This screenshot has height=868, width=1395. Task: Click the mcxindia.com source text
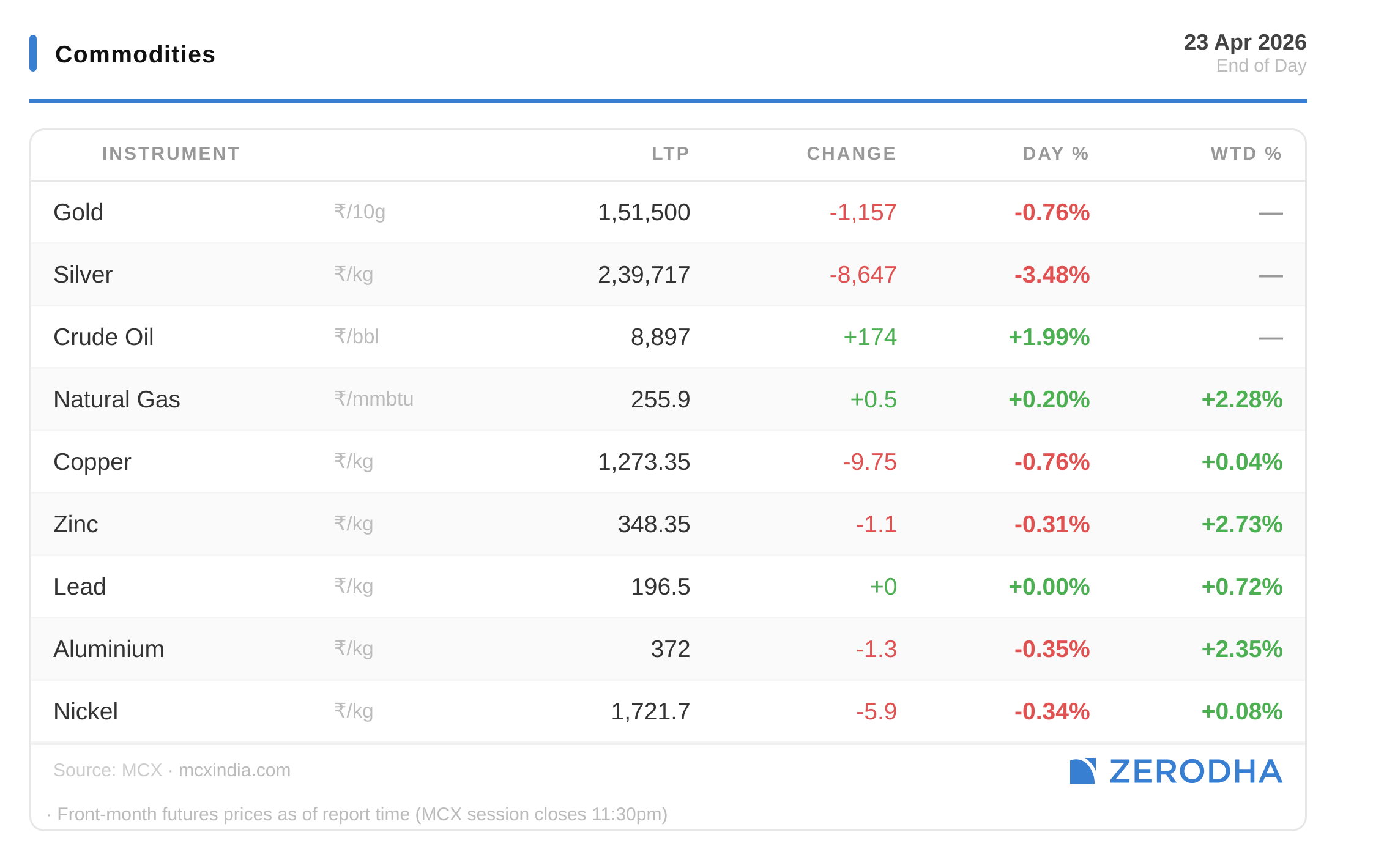(234, 770)
